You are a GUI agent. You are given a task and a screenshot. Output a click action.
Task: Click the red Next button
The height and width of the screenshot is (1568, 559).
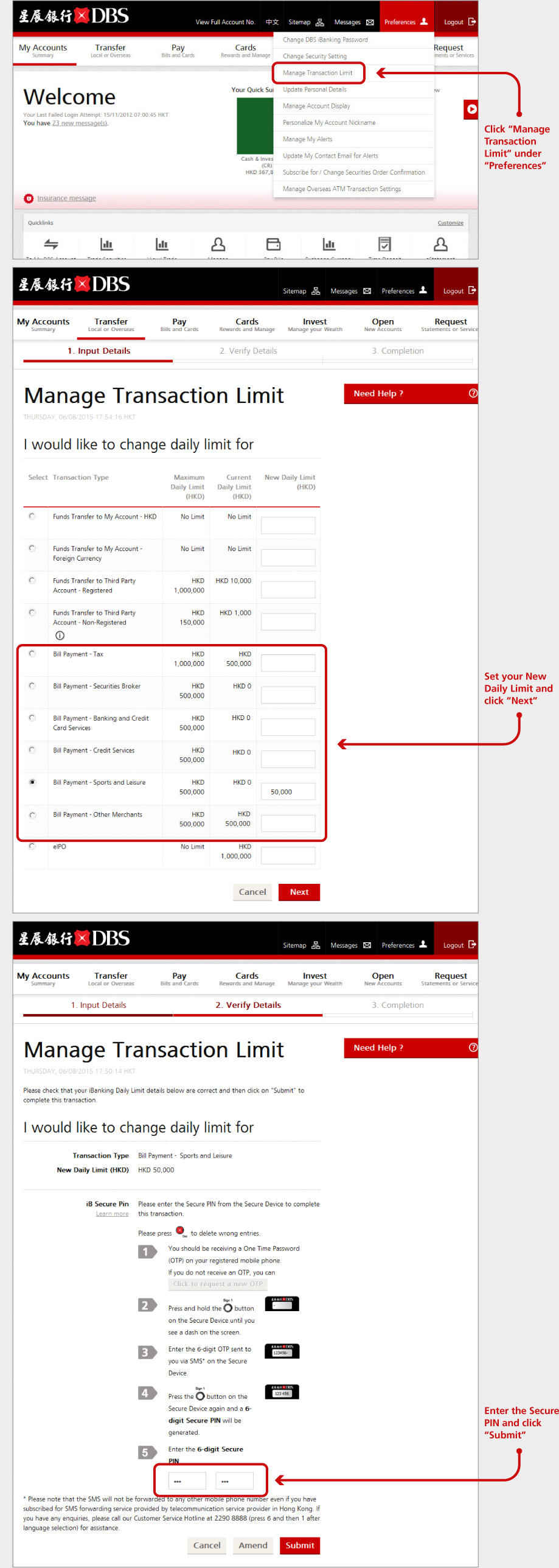[299, 892]
